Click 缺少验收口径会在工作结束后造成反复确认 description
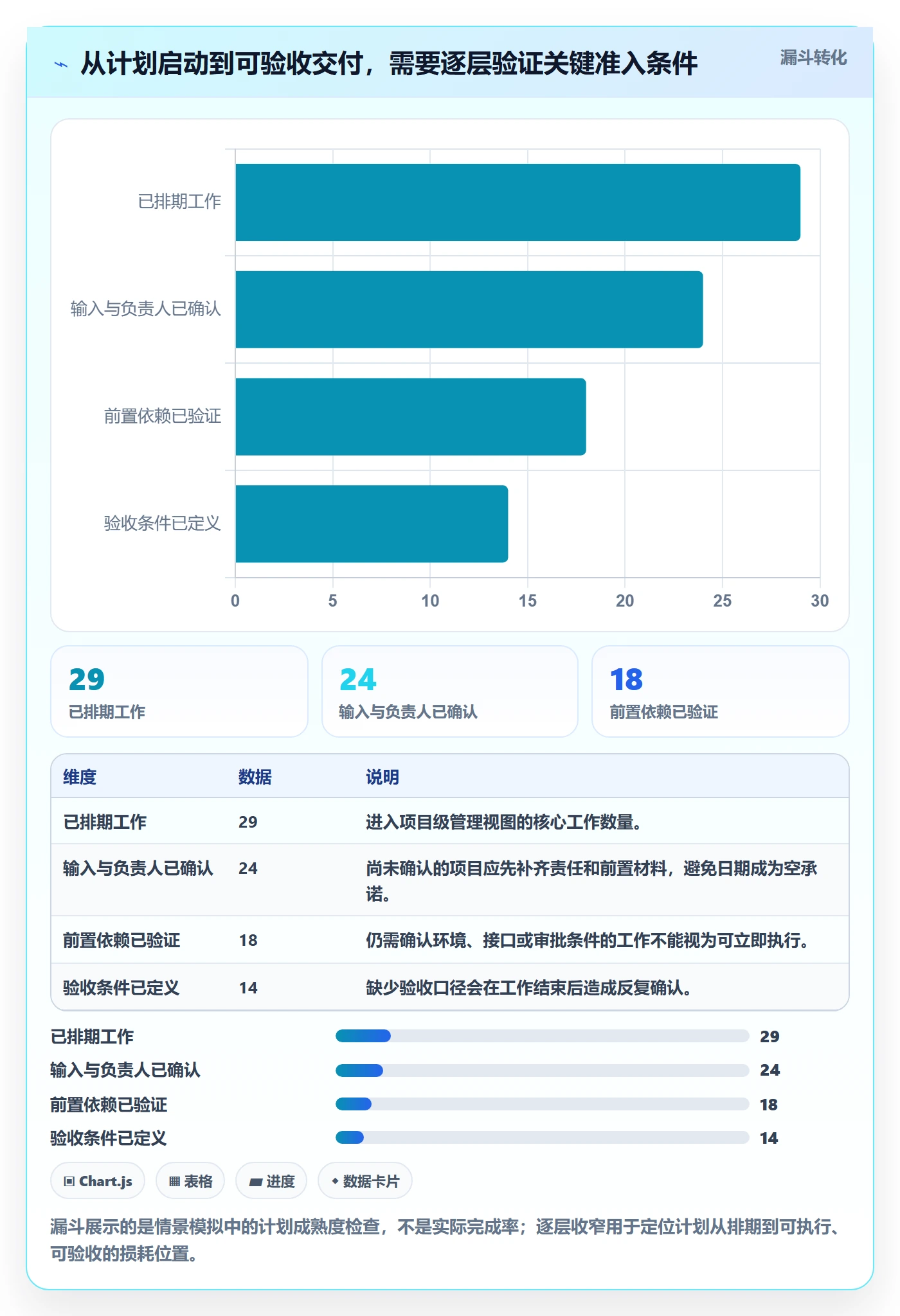Viewport: 900px width, 1316px height. [529, 988]
